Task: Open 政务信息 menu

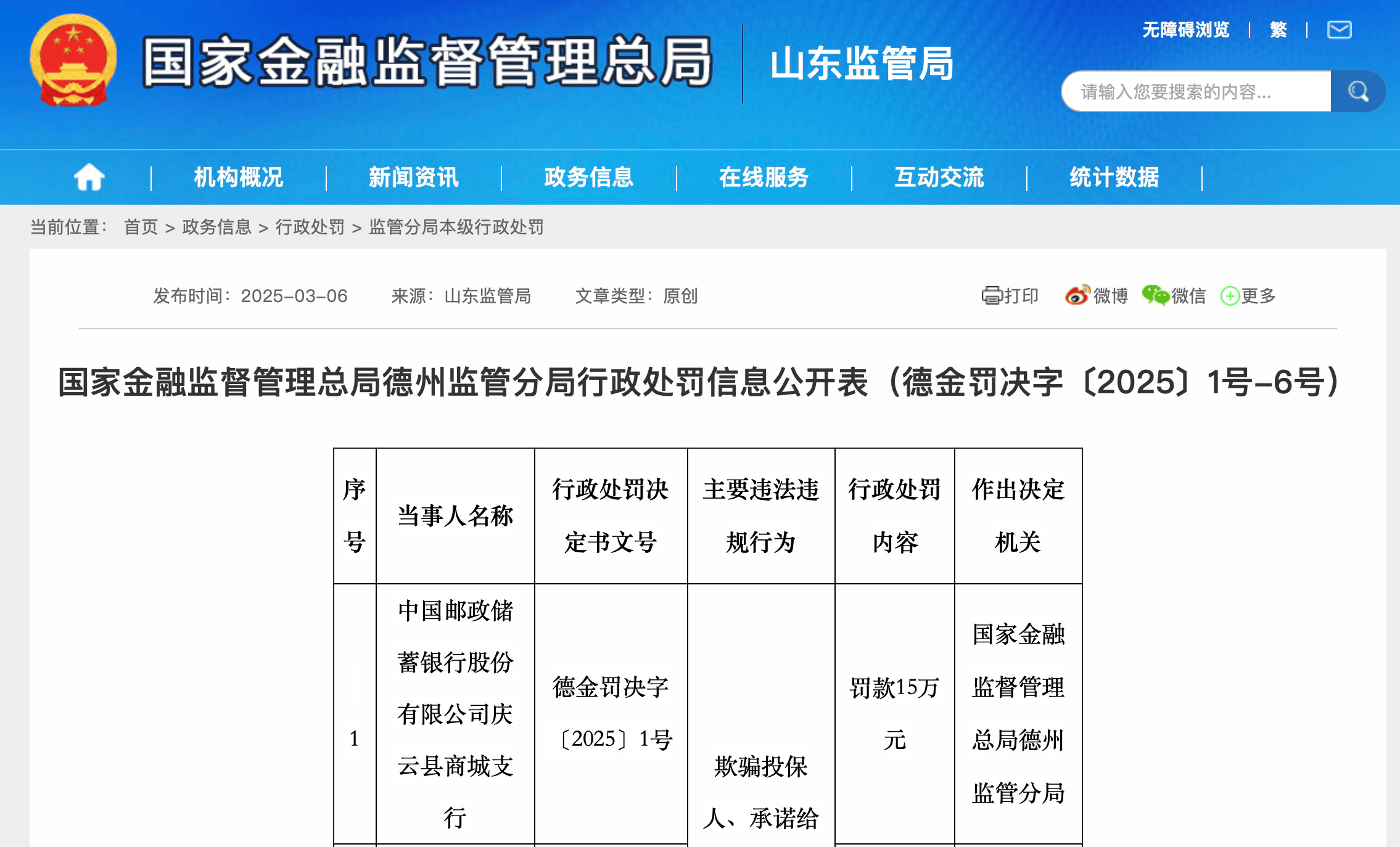Action: (x=589, y=178)
